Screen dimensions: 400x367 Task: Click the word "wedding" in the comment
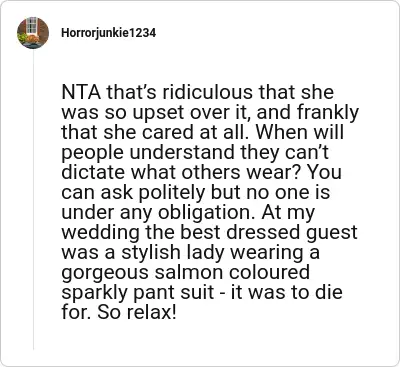[x=100, y=234]
